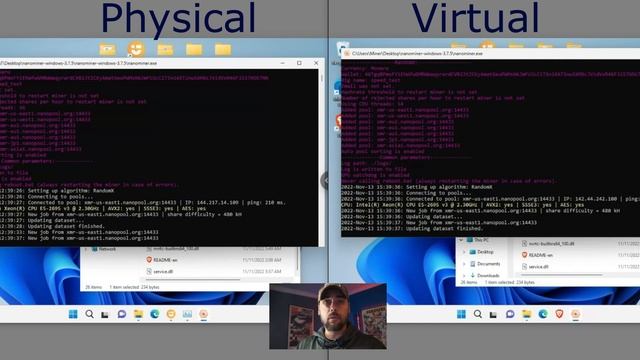Click '1 item selected 234 bytes' in Physical Explorer
The width and height of the screenshot is (640, 360).
click(134, 287)
